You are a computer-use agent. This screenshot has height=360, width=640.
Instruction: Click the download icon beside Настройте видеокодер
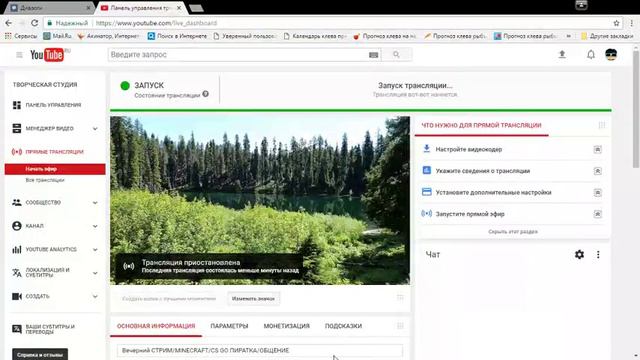click(x=427, y=149)
